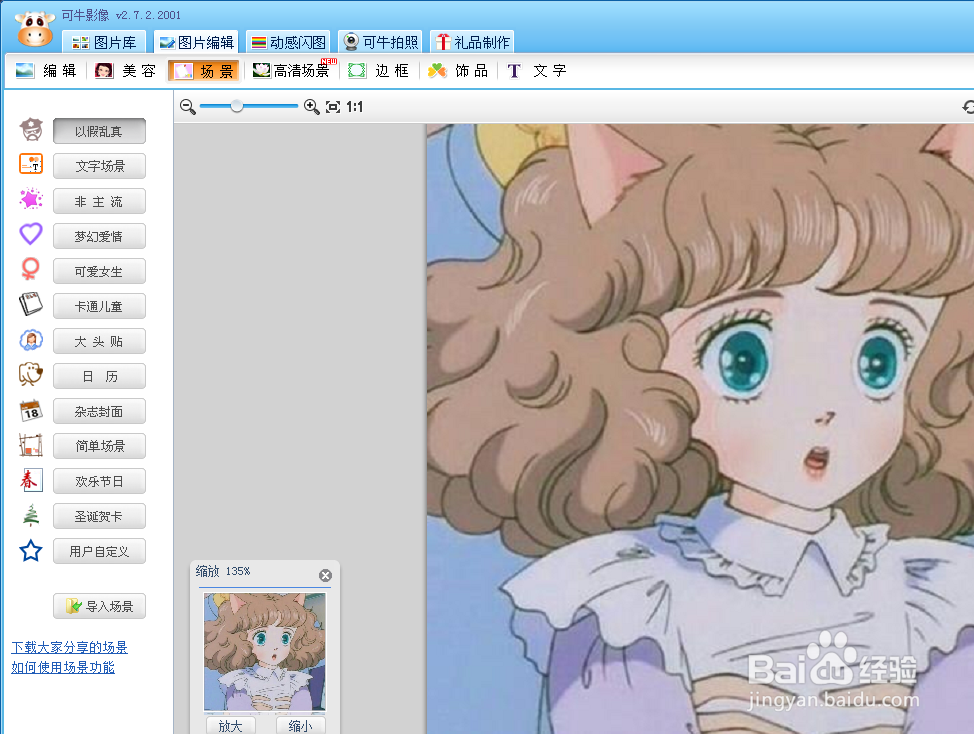974x734 pixels.
Task: Open the 可牛拍照 tab
Action: tap(381, 42)
